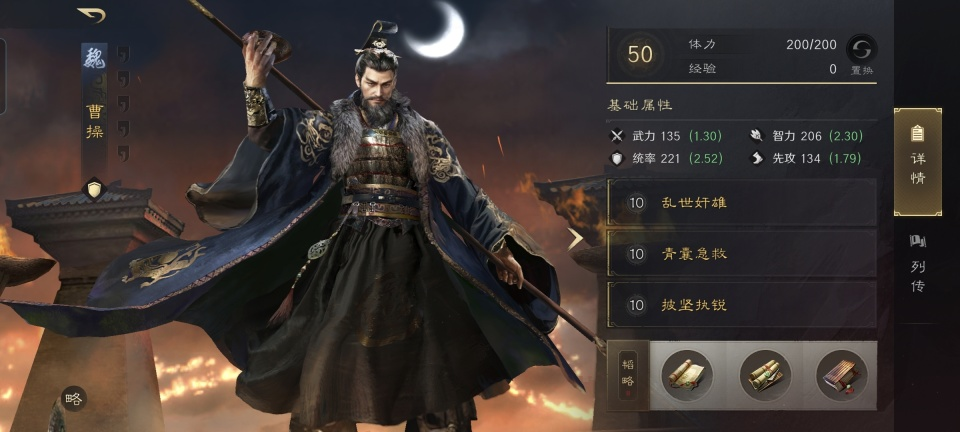Select the rolled bamboo scrolls item
The height and width of the screenshot is (432, 960).
point(765,376)
